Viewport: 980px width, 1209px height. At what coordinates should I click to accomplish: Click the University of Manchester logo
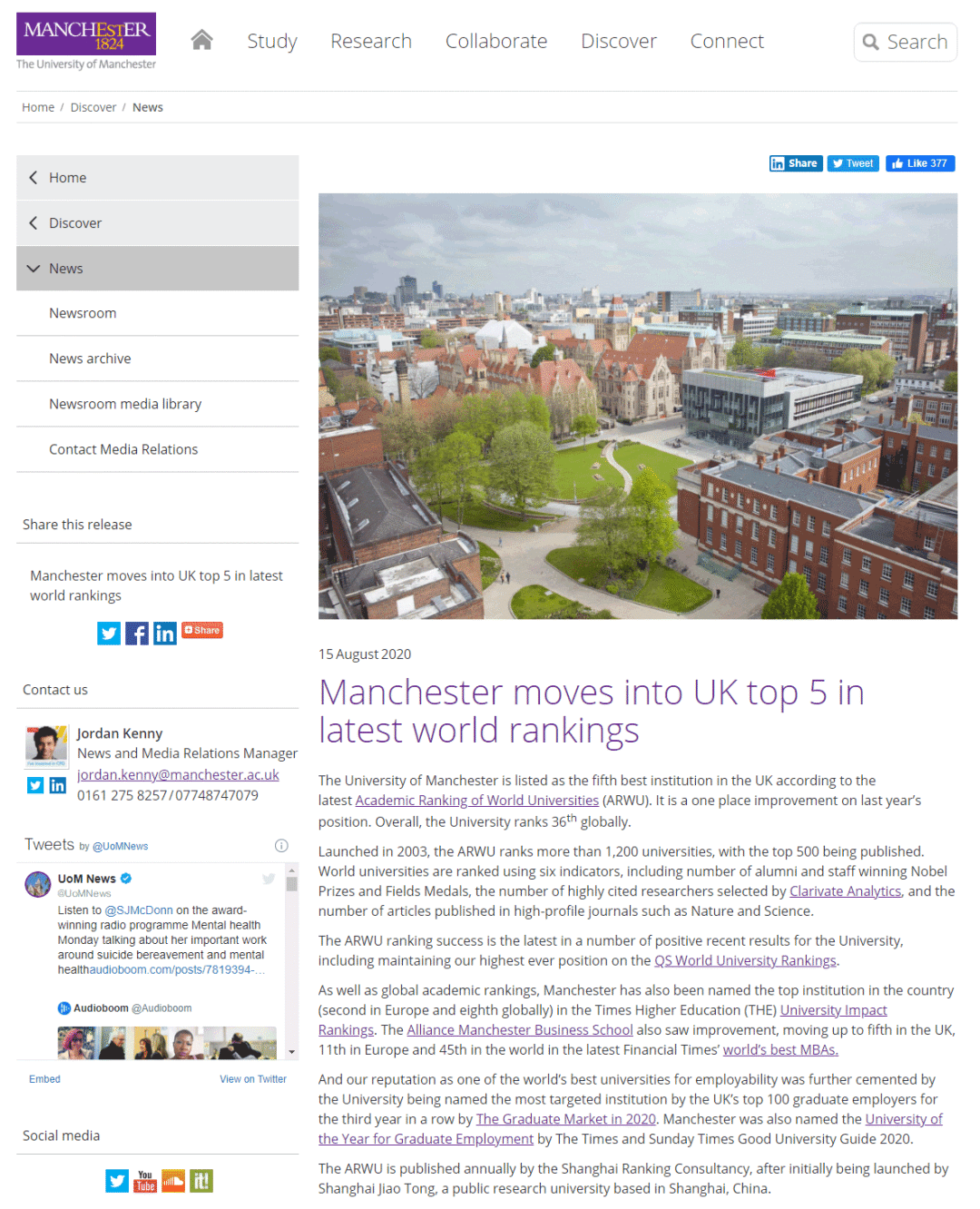(x=86, y=41)
